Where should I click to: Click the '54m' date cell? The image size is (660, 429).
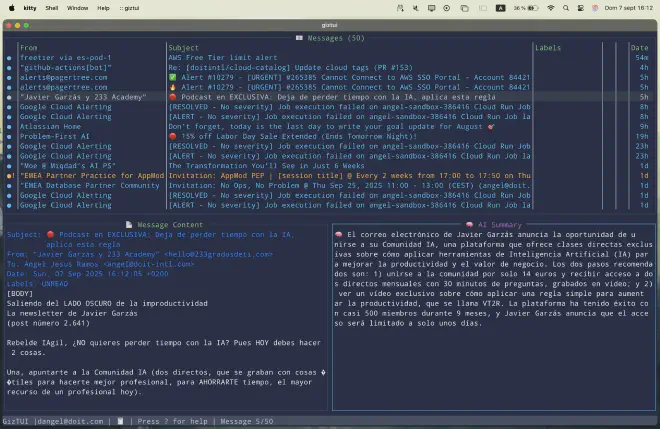point(642,58)
